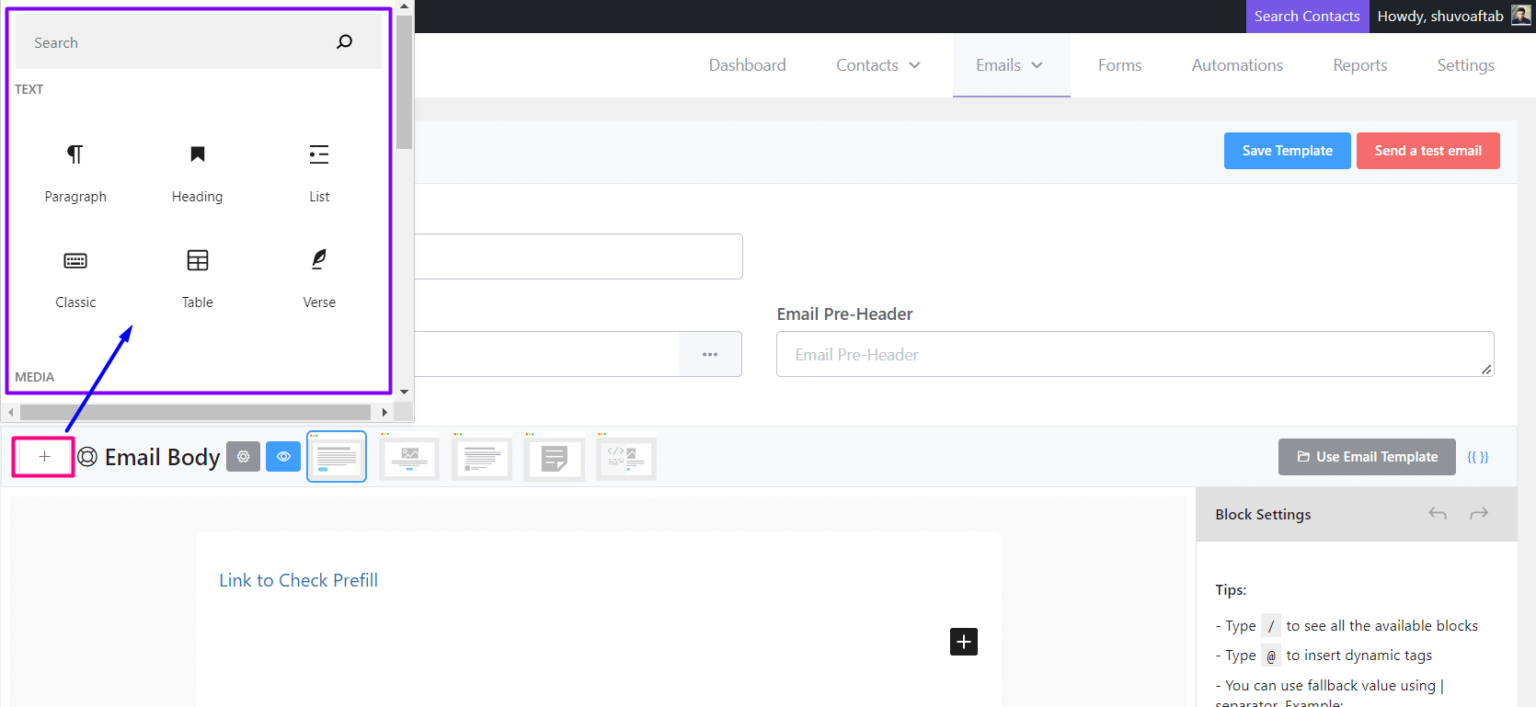Open the dynamic tags {{ }} picker
Viewport: 1536px width, 707px height.
(1478, 456)
